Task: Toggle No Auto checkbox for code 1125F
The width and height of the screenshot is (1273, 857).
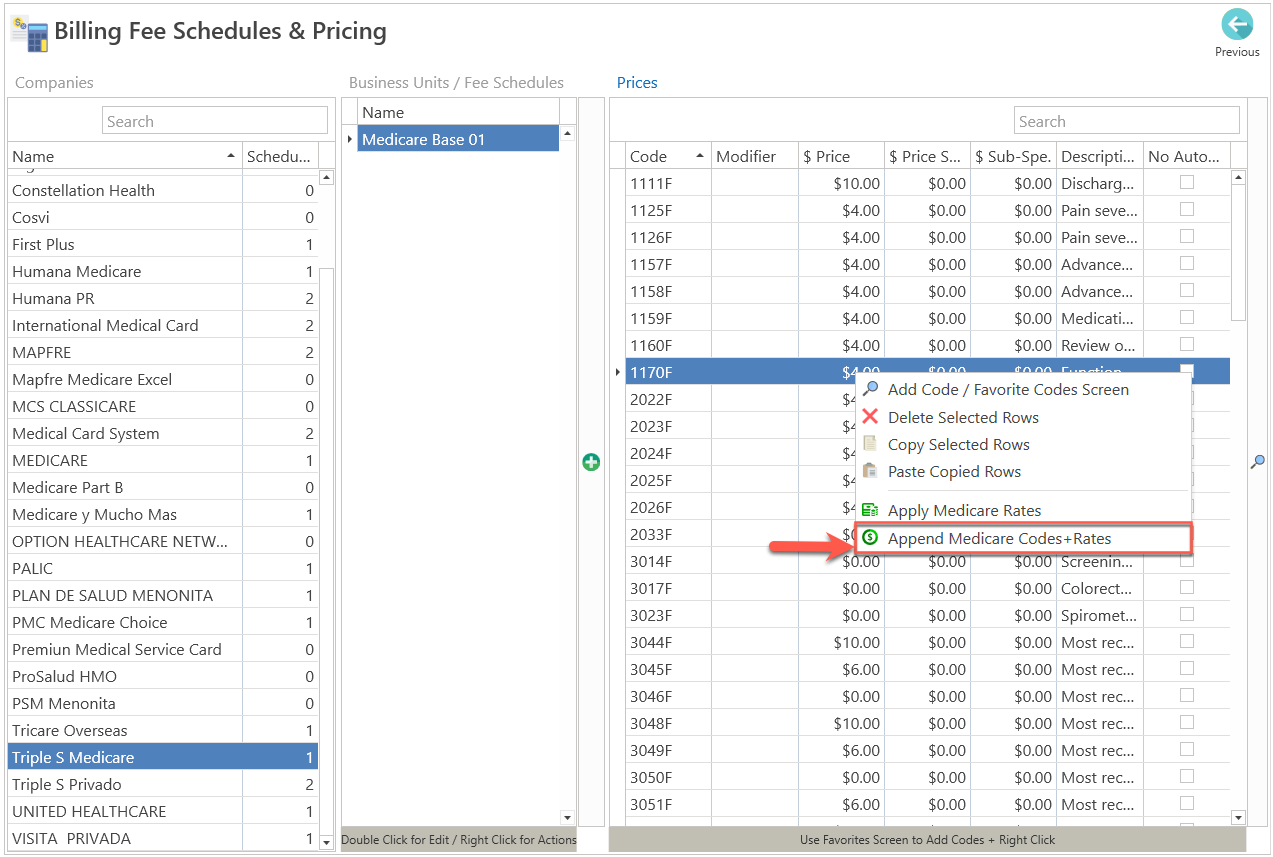Action: (1187, 210)
